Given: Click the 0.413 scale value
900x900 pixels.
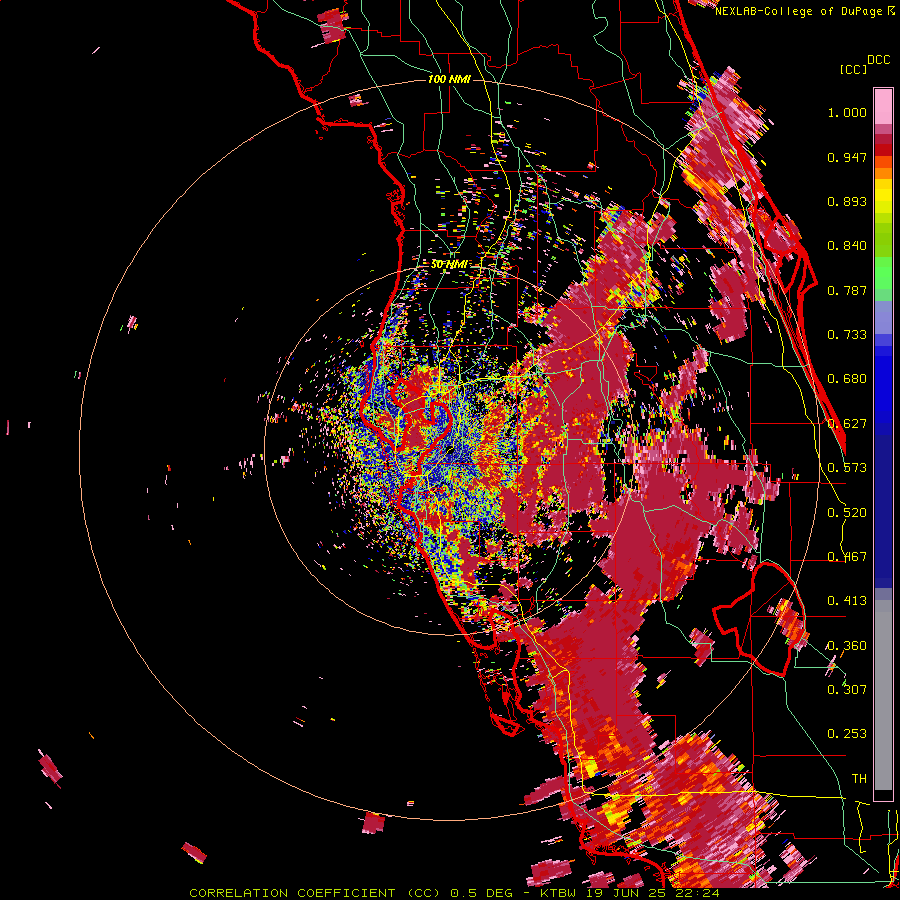Looking at the screenshot, I should tap(847, 601).
